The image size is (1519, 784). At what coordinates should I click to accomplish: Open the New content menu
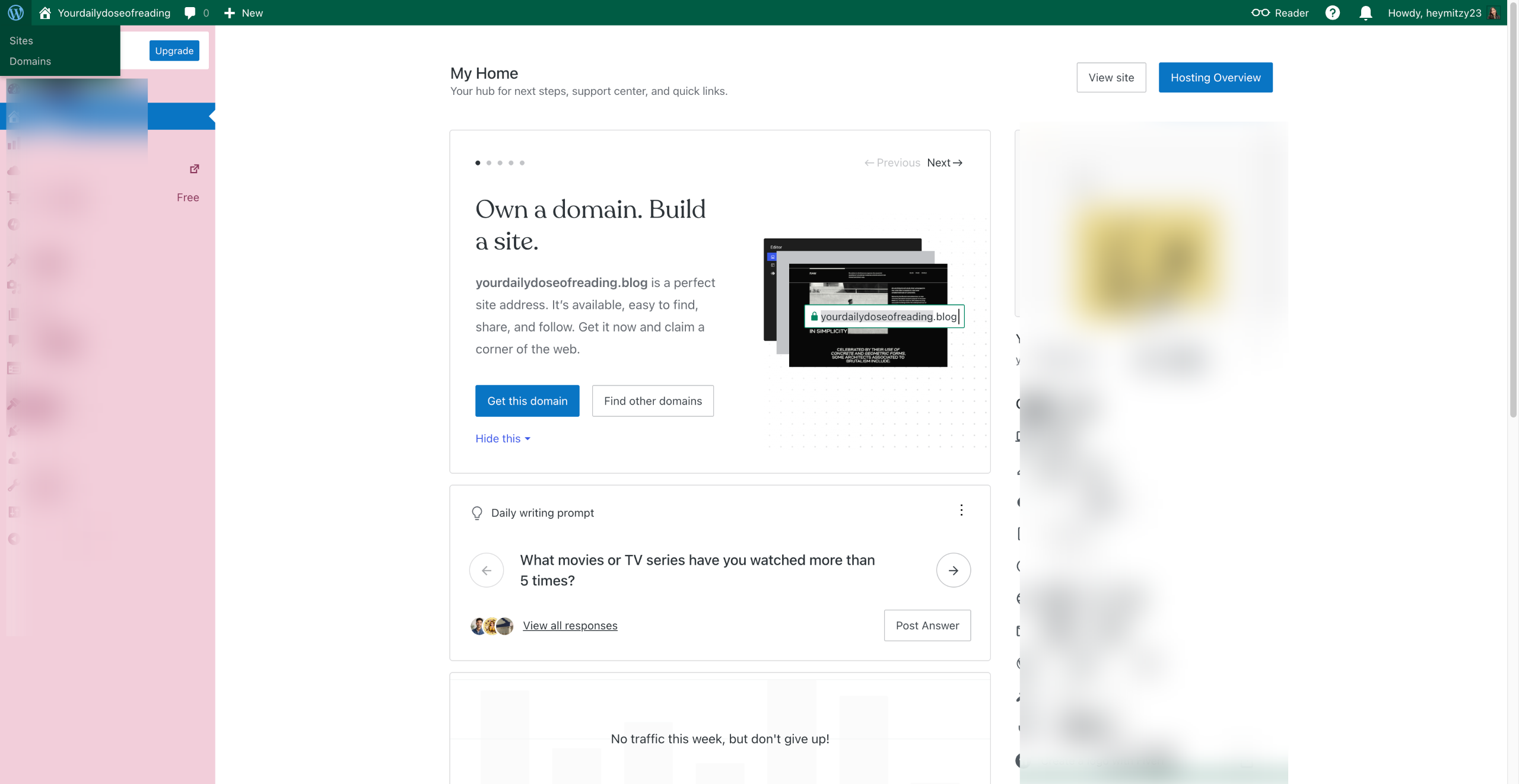click(244, 12)
